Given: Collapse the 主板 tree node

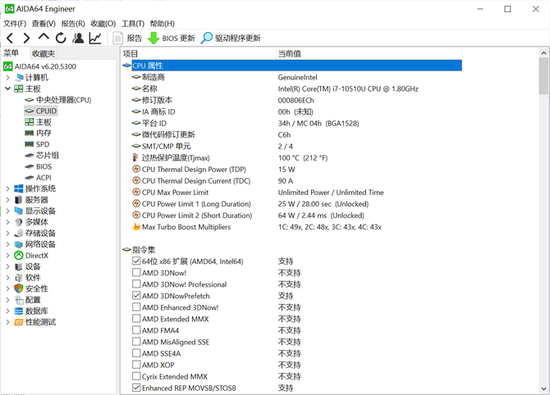Looking at the screenshot, I should [x=8, y=89].
